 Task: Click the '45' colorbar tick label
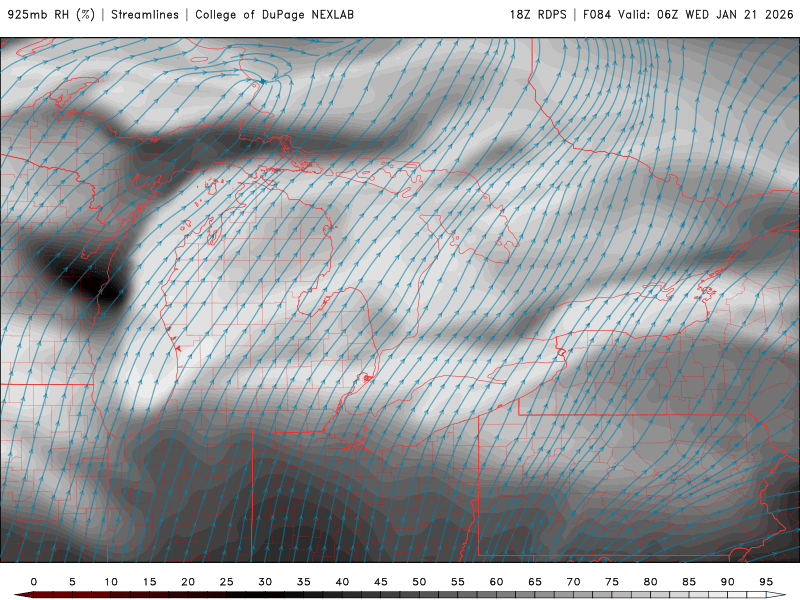[381, 582]
